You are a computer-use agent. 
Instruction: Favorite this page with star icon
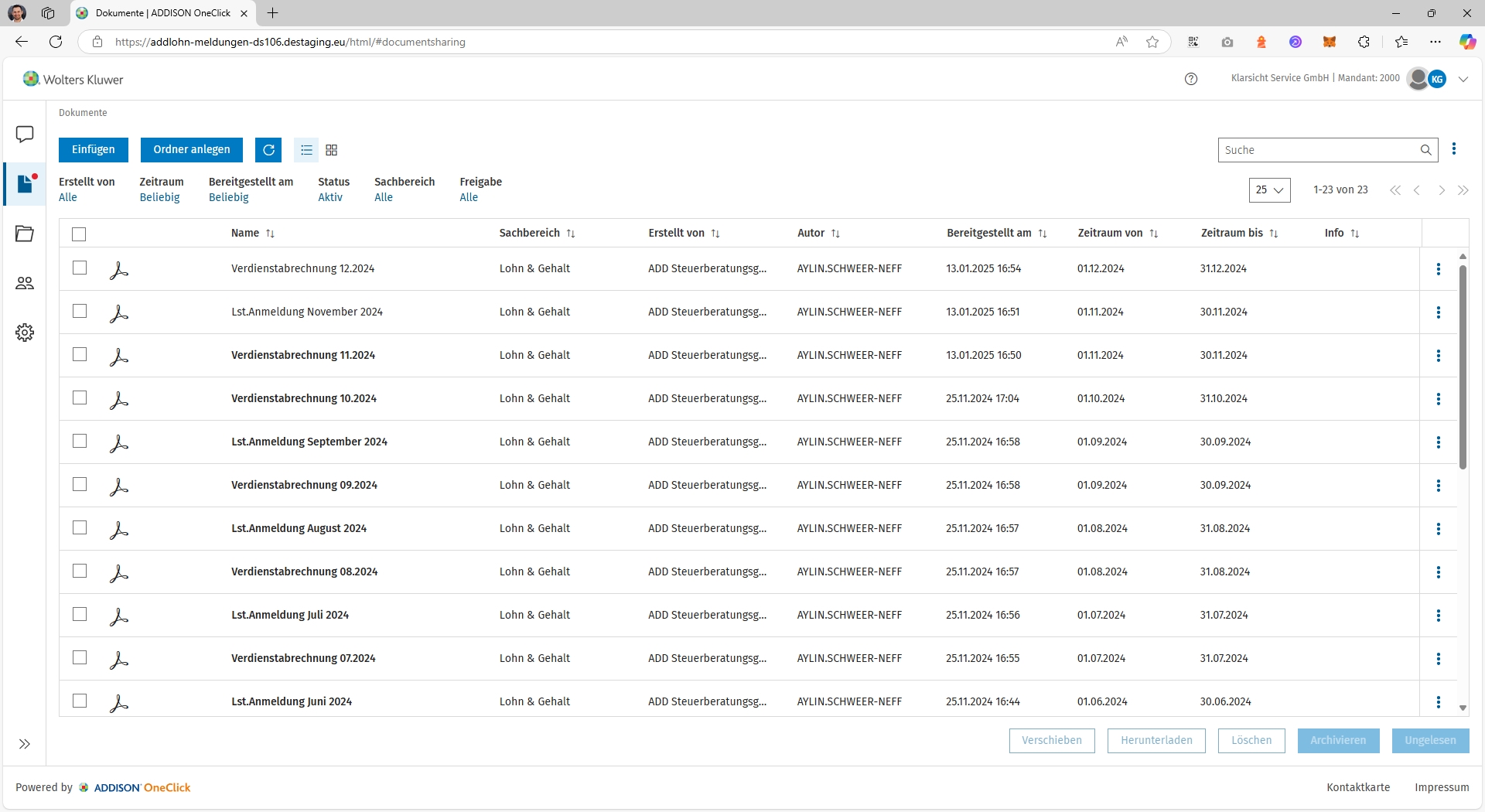point(1152,42)
